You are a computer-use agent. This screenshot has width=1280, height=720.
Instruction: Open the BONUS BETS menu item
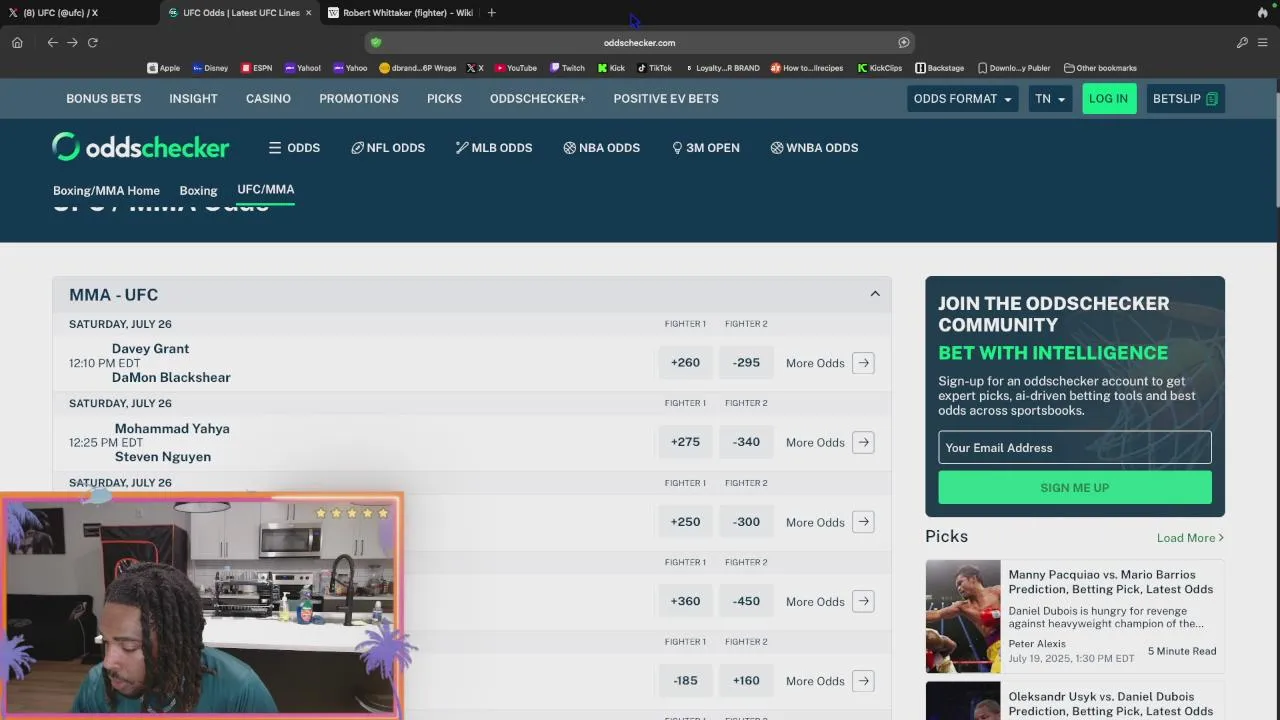(x=103, y=99)
